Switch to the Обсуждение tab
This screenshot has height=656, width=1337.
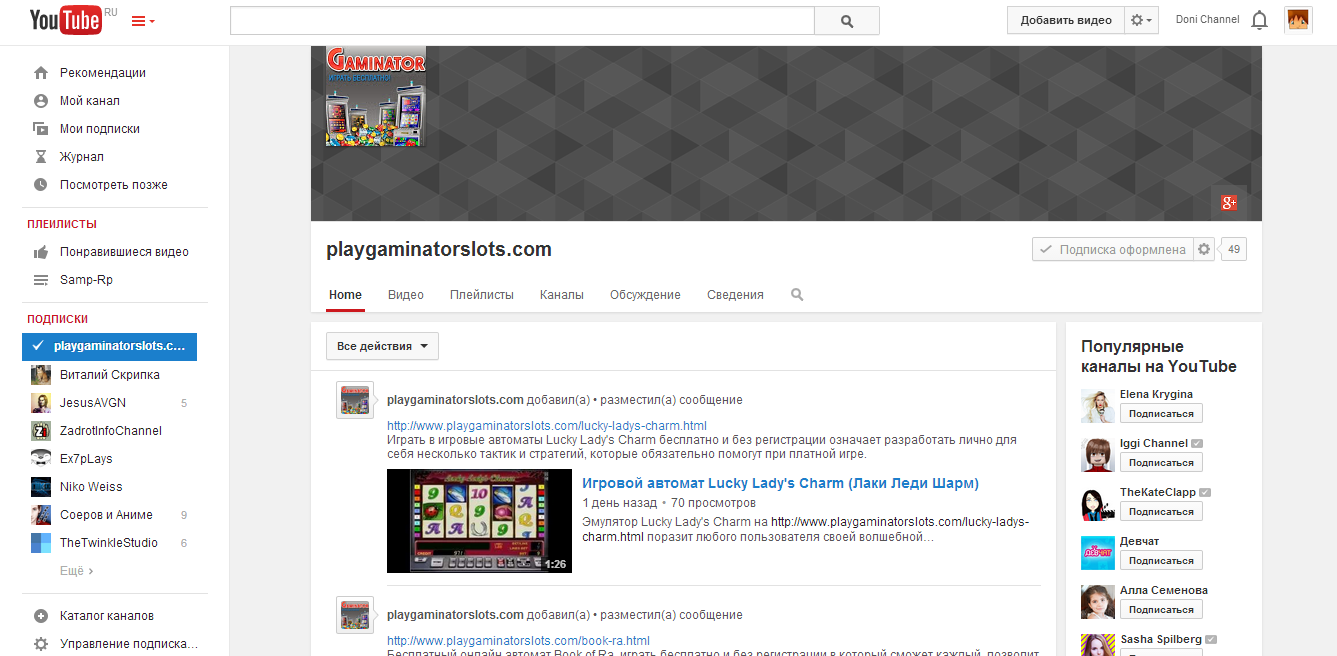645,295
